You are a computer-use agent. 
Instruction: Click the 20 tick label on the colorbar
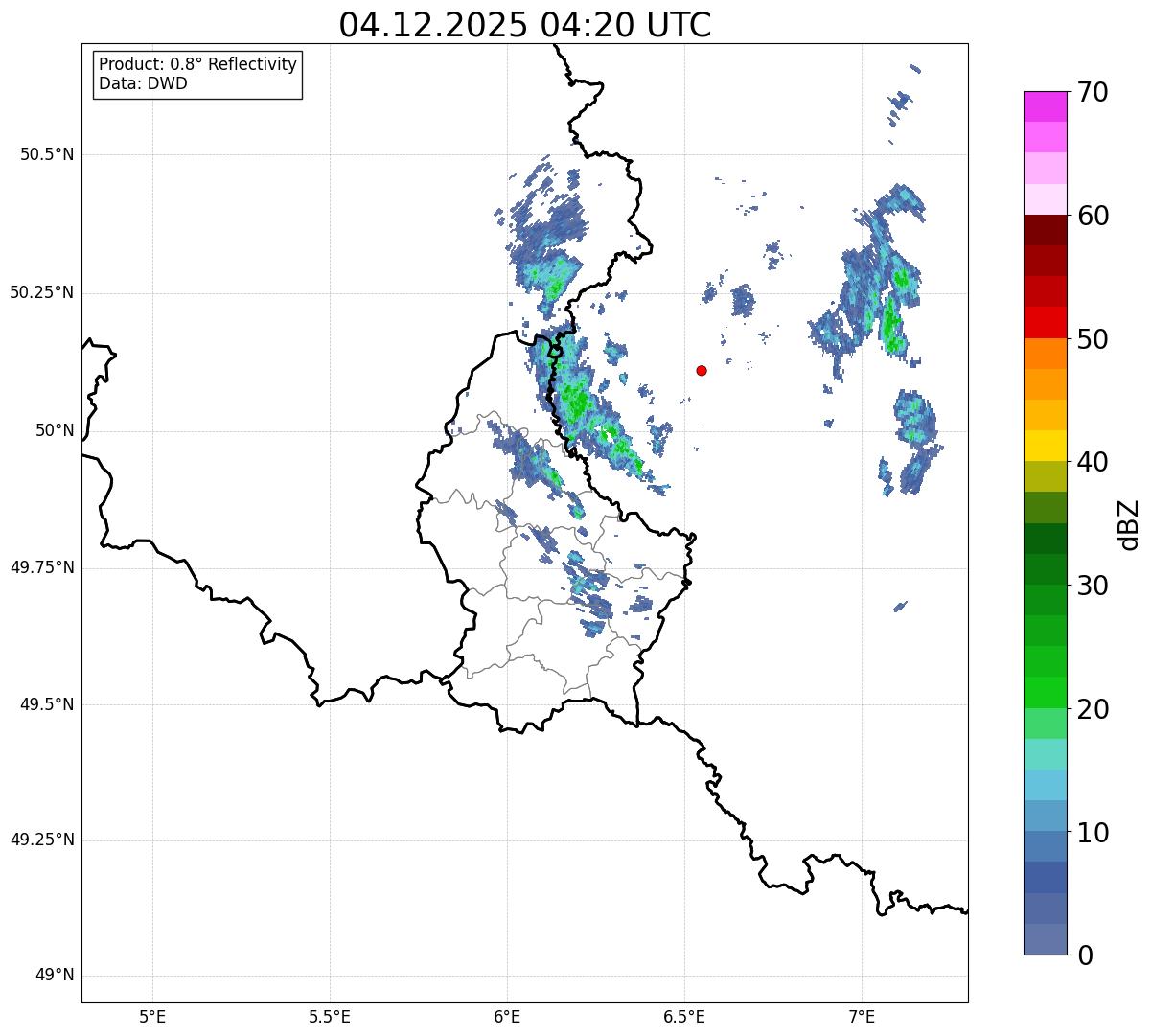(x=1093, y=709)
